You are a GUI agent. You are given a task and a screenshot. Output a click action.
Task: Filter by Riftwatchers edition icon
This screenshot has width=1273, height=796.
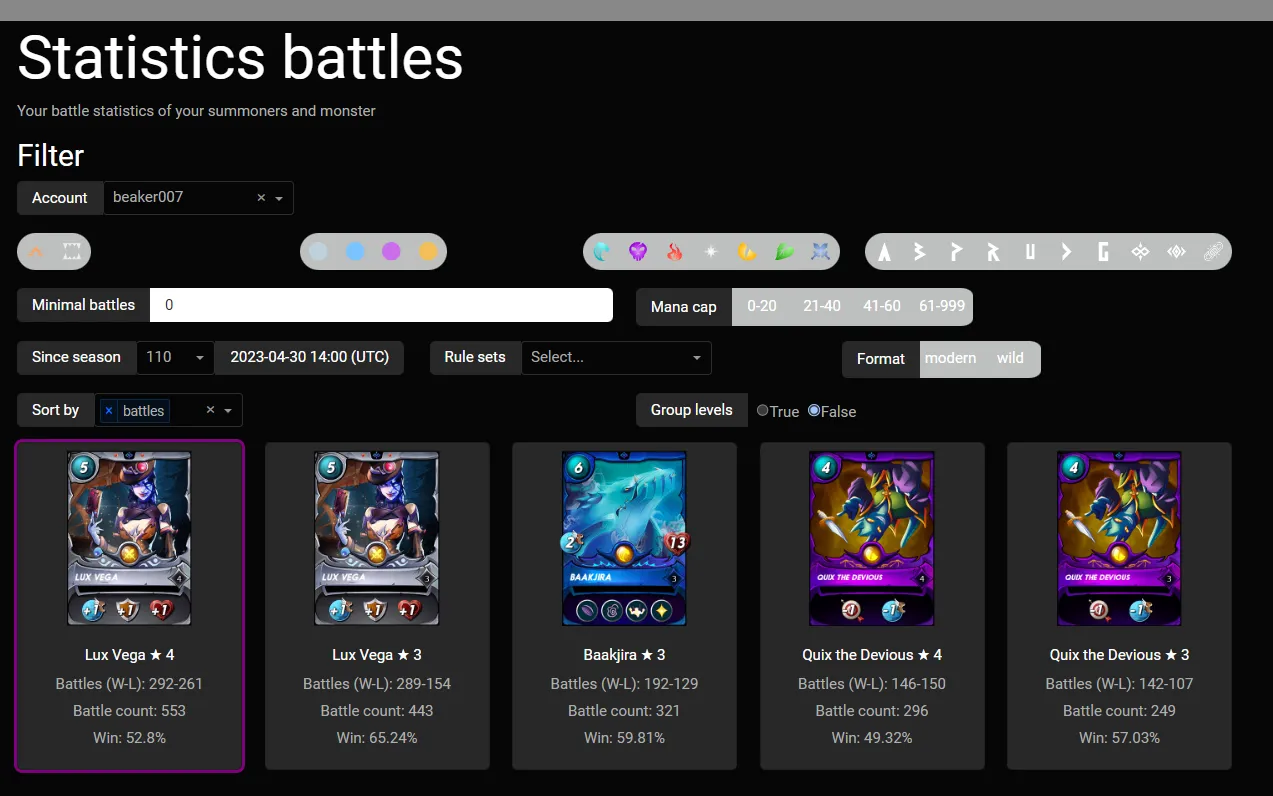click(1176, 252)
